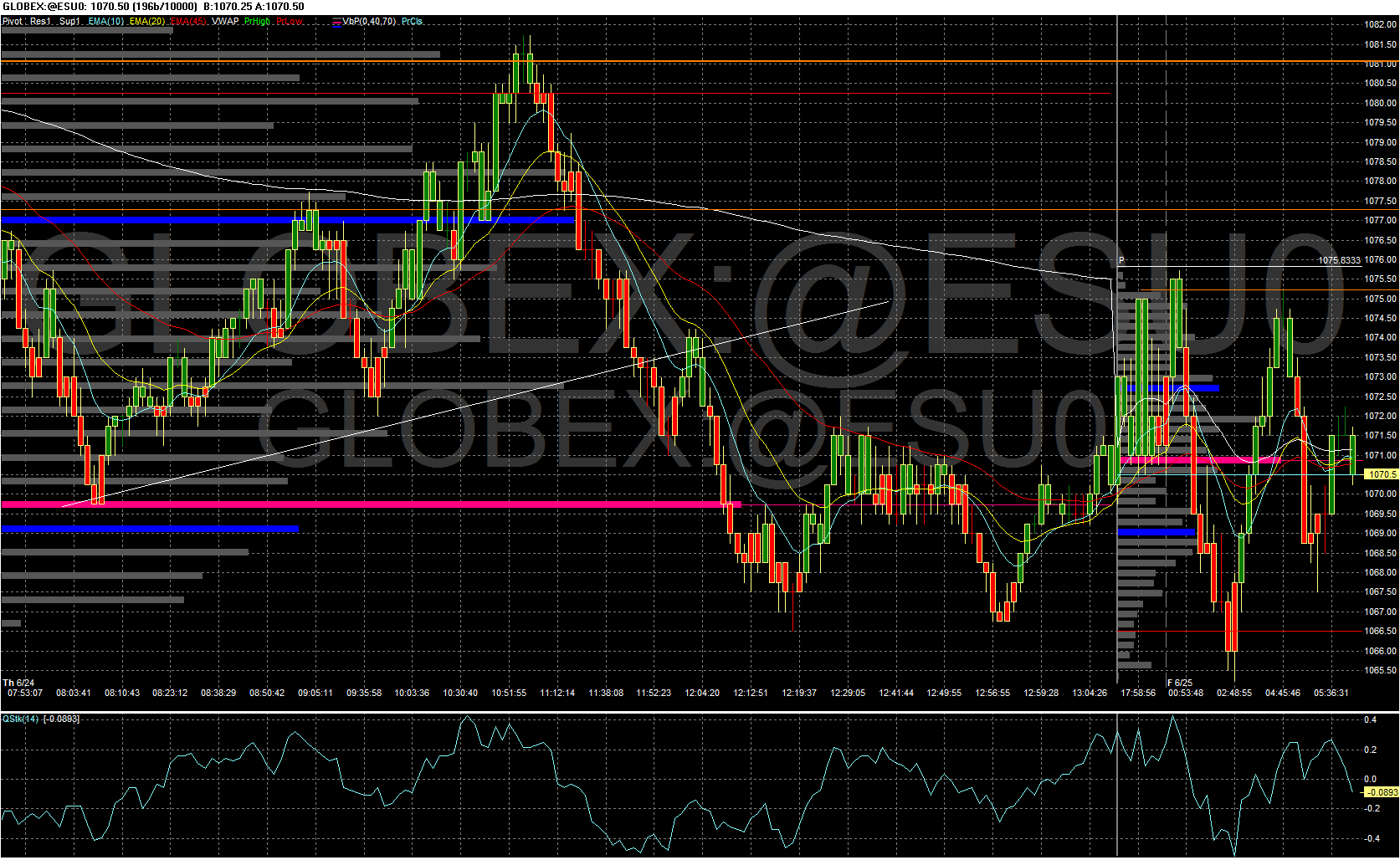Click the EMA(10) indicator legend entry
Viewport: 1400px width, 860px height.
click(x=105, y=22)
